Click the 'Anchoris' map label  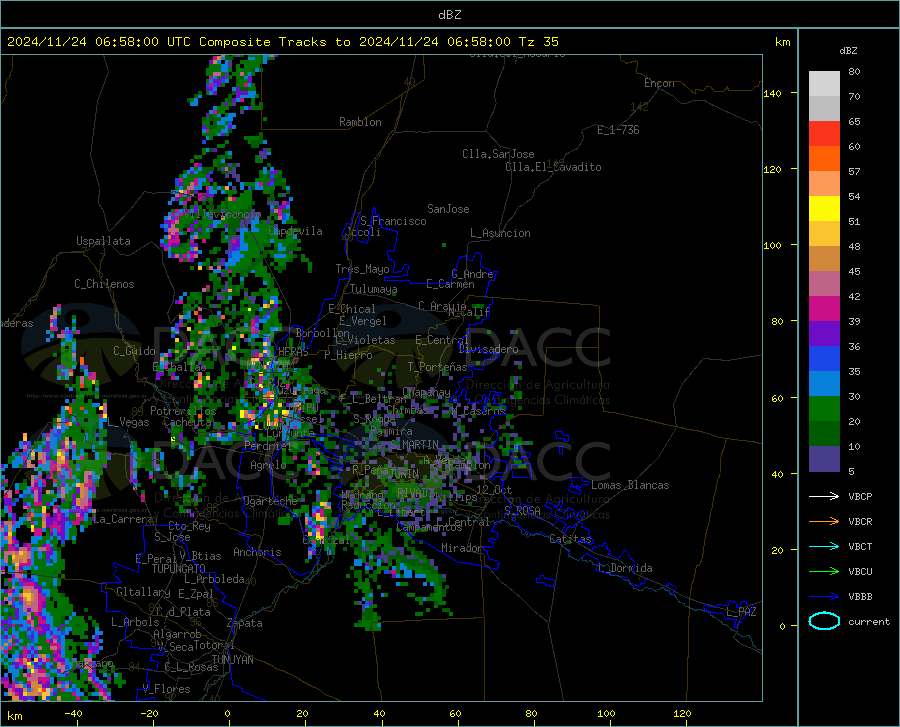(257, 552)
